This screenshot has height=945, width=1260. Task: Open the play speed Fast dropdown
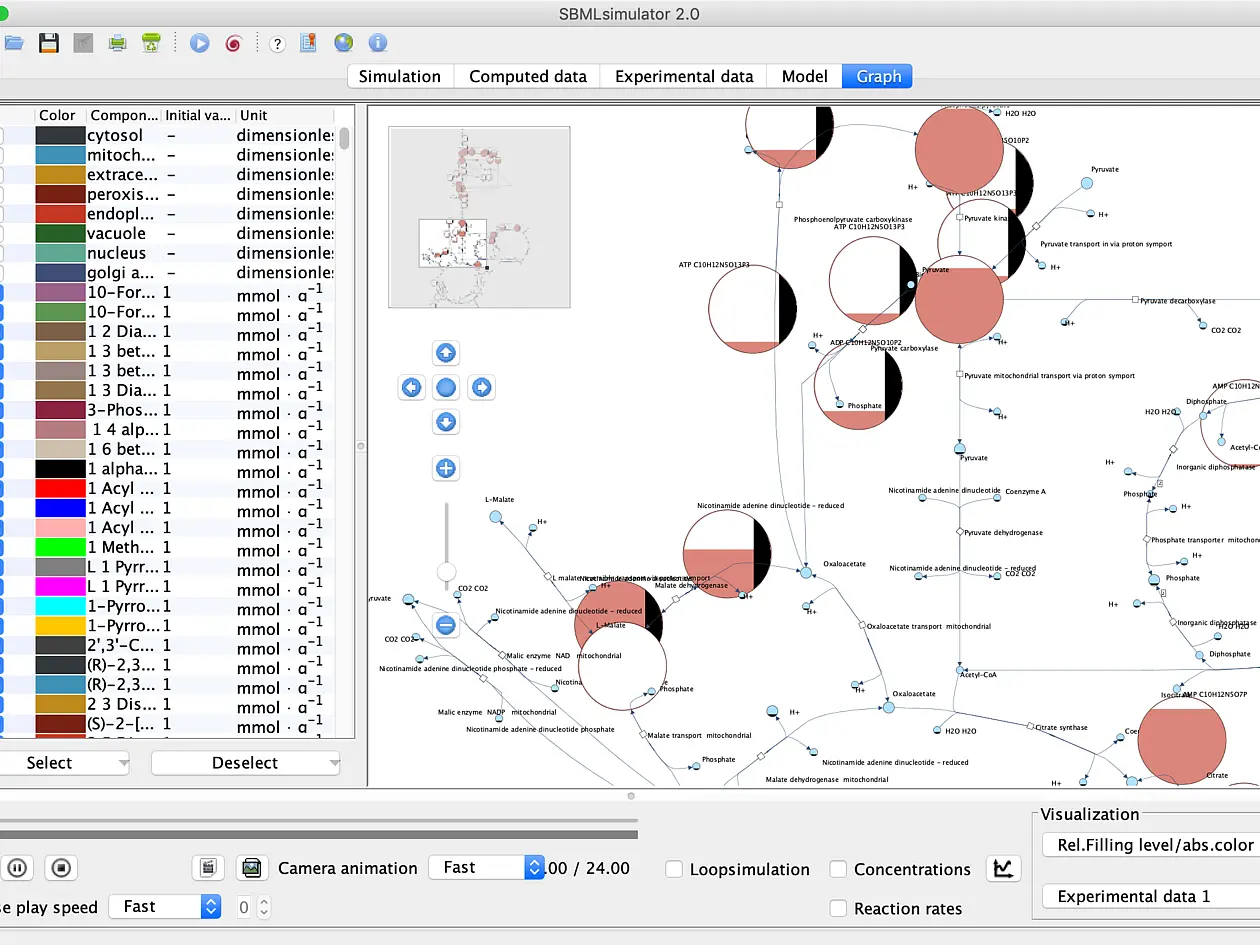tap(165, 906)
